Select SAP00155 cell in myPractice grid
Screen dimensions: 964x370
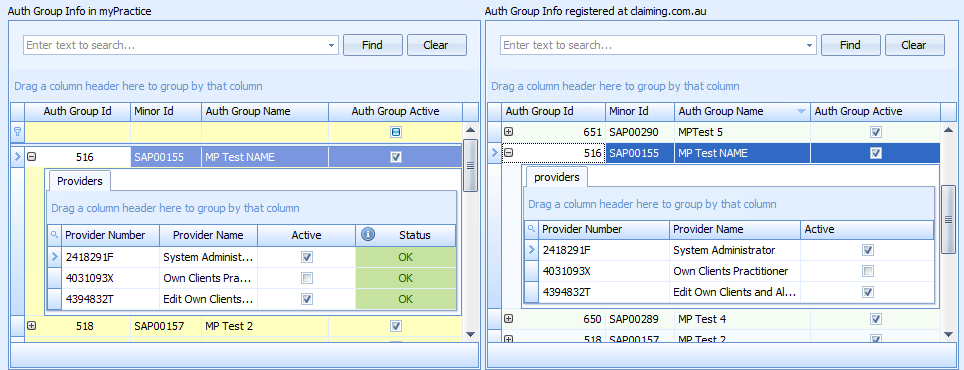tap(166, 157)
